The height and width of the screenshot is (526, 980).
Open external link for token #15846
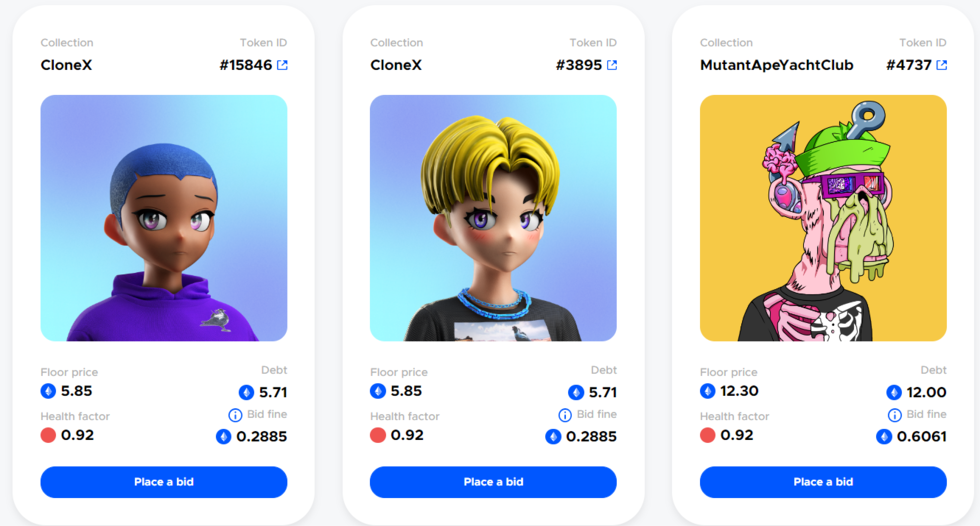(x=282, y=65)
